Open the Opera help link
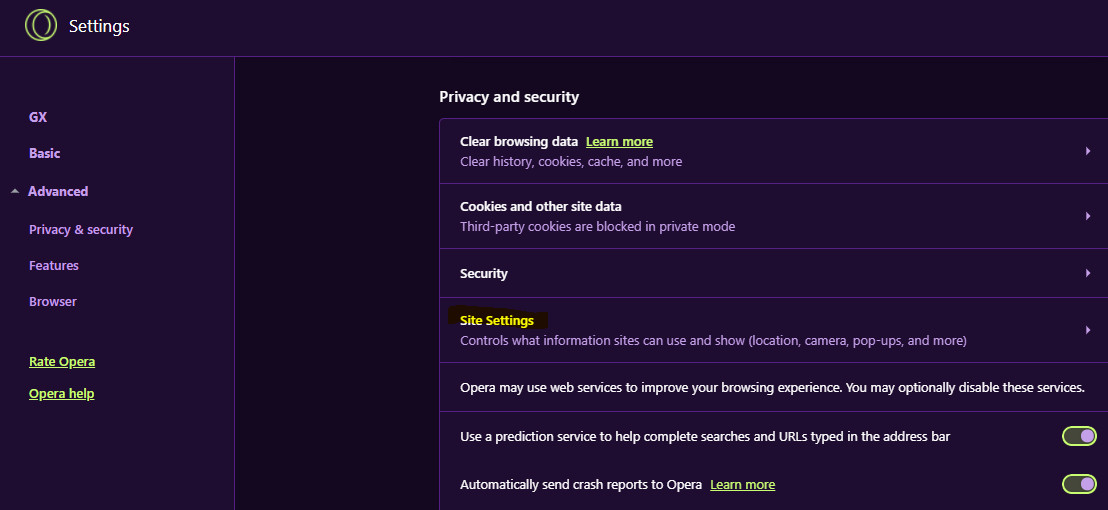Viewport: 1108px width, 510px height. 61,393
